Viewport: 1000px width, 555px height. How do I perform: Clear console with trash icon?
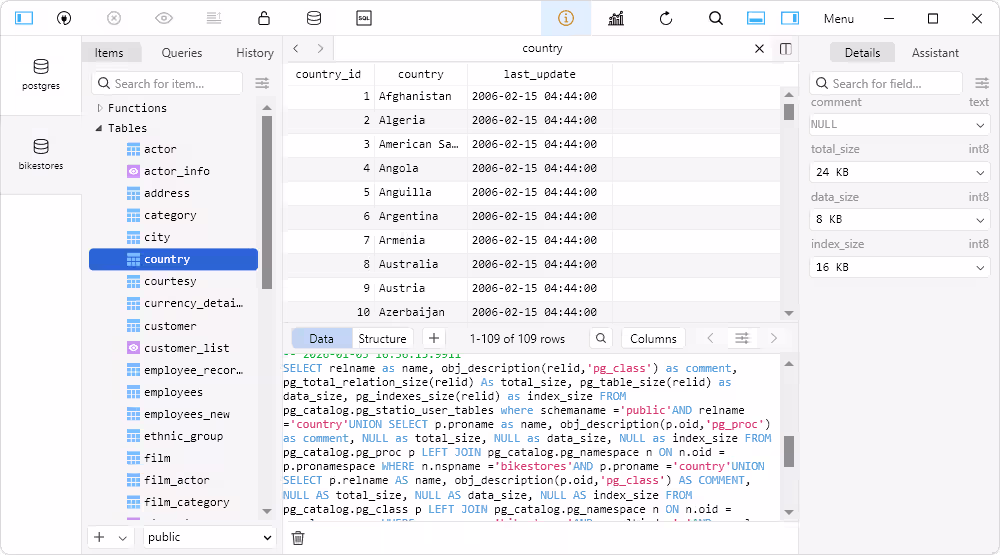(298, 538)
